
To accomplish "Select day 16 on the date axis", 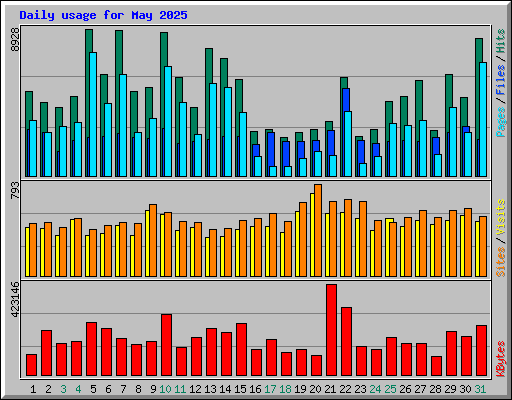I will tap(255, 389).
